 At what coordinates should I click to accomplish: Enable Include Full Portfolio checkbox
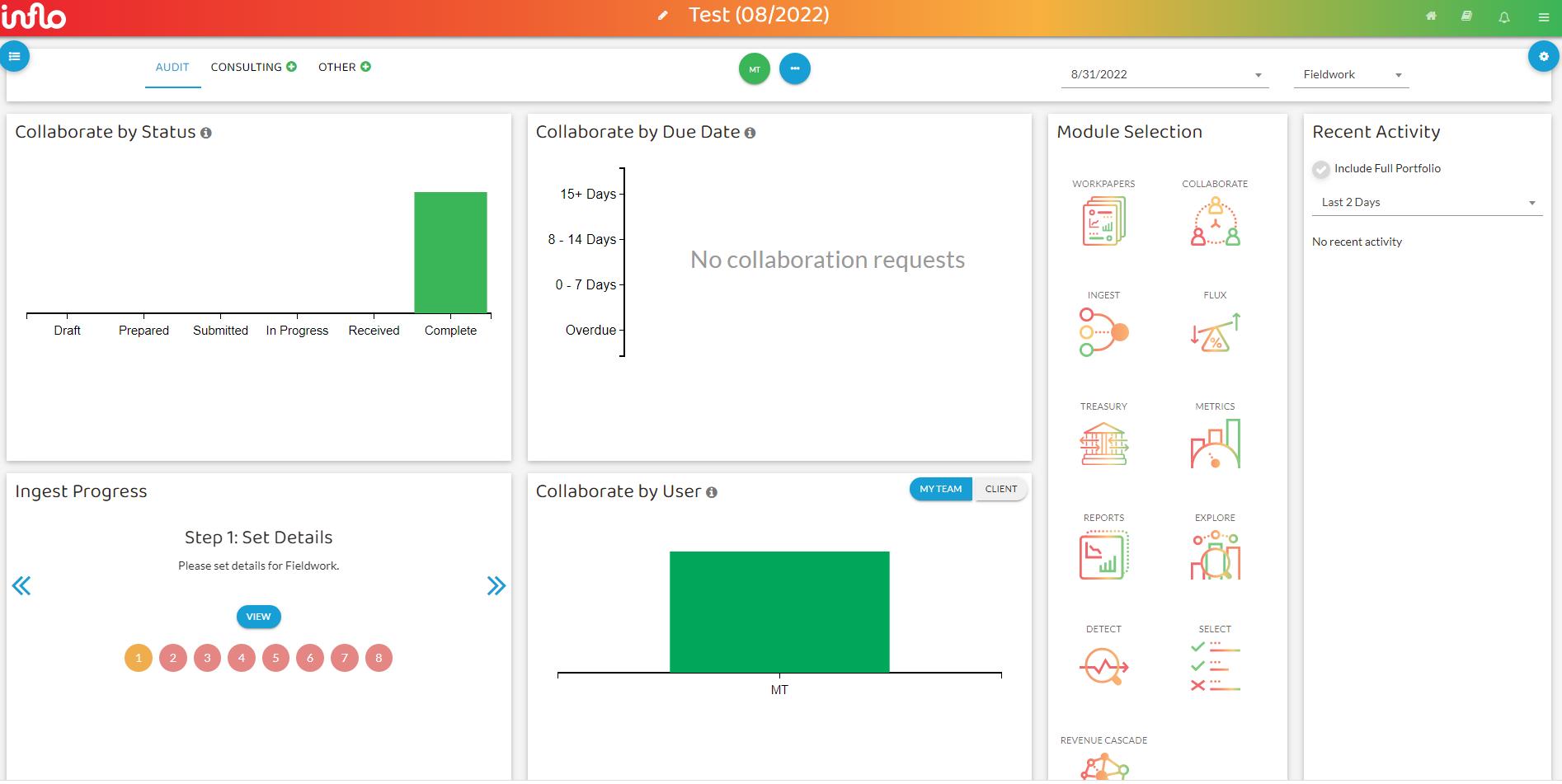(x=1321, y=169)
